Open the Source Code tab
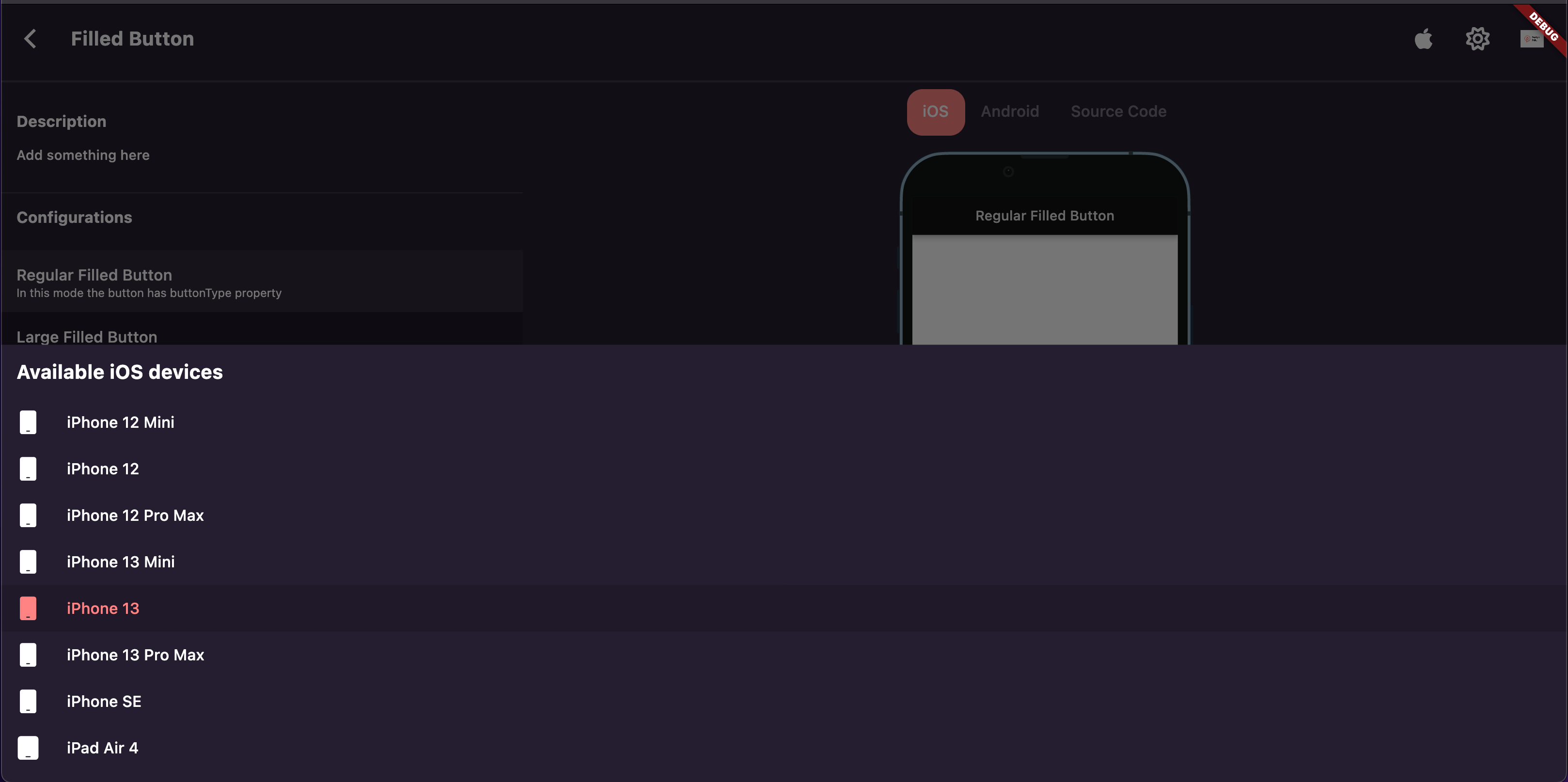This screenshot has width=1568, height=782. tap(1118, 111)
